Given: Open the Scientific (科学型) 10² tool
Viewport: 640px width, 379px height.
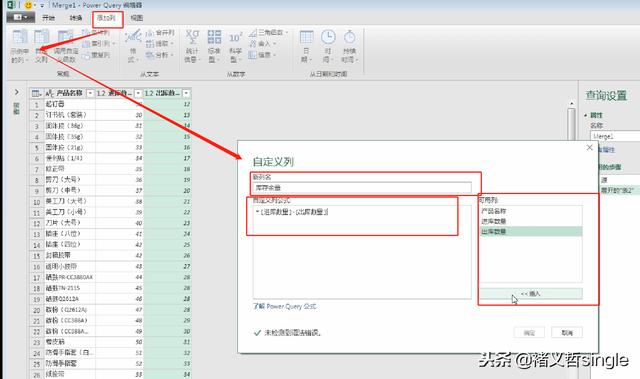Looking at the screenshot, I should click(235, 46).
